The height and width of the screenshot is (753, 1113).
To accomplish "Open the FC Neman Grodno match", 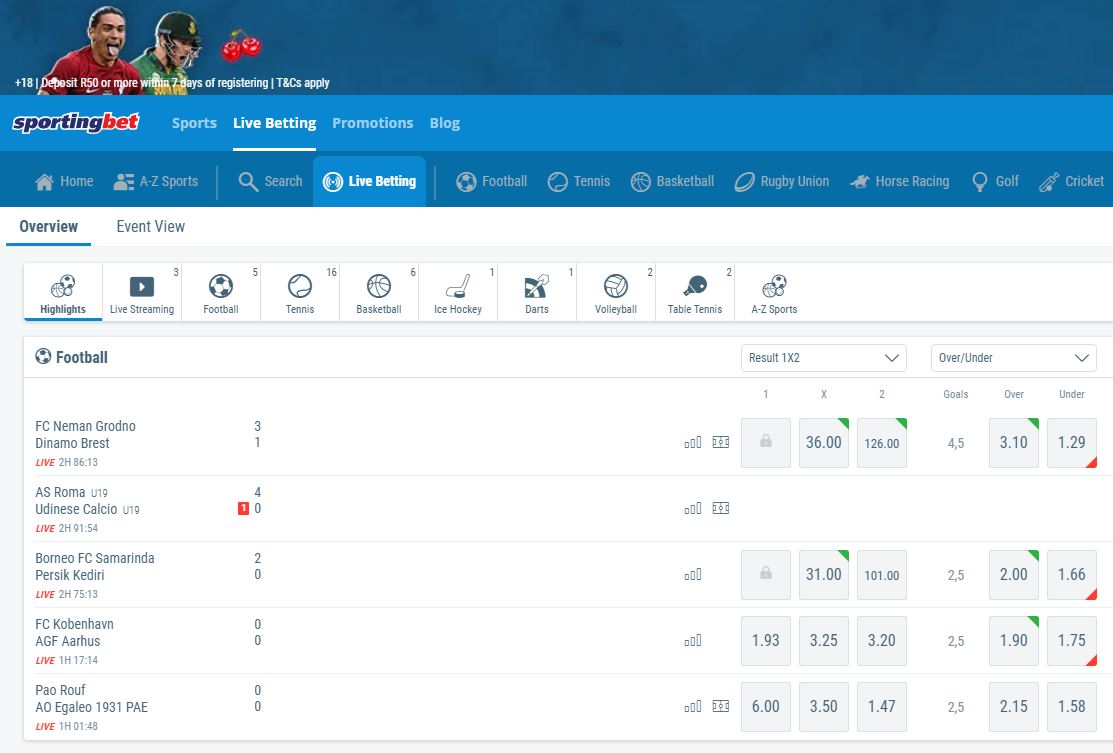I will [x=85, y=434].
